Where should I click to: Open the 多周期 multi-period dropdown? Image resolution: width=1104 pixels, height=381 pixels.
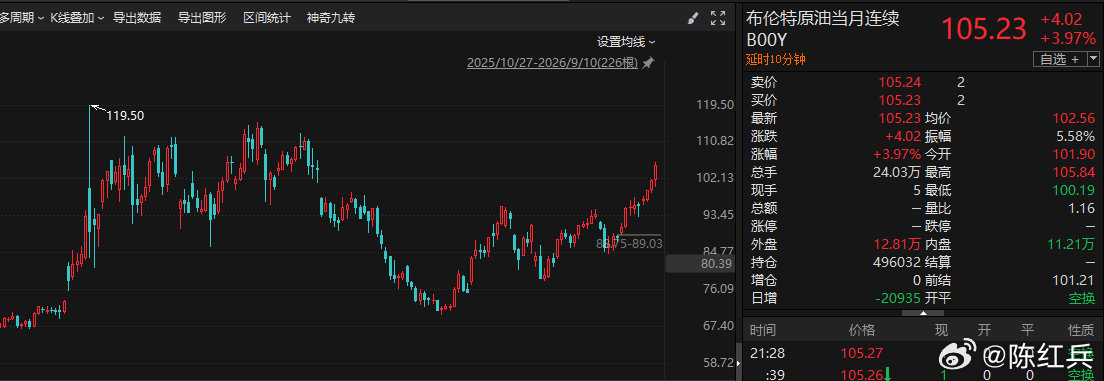click(x=21, y=18)
